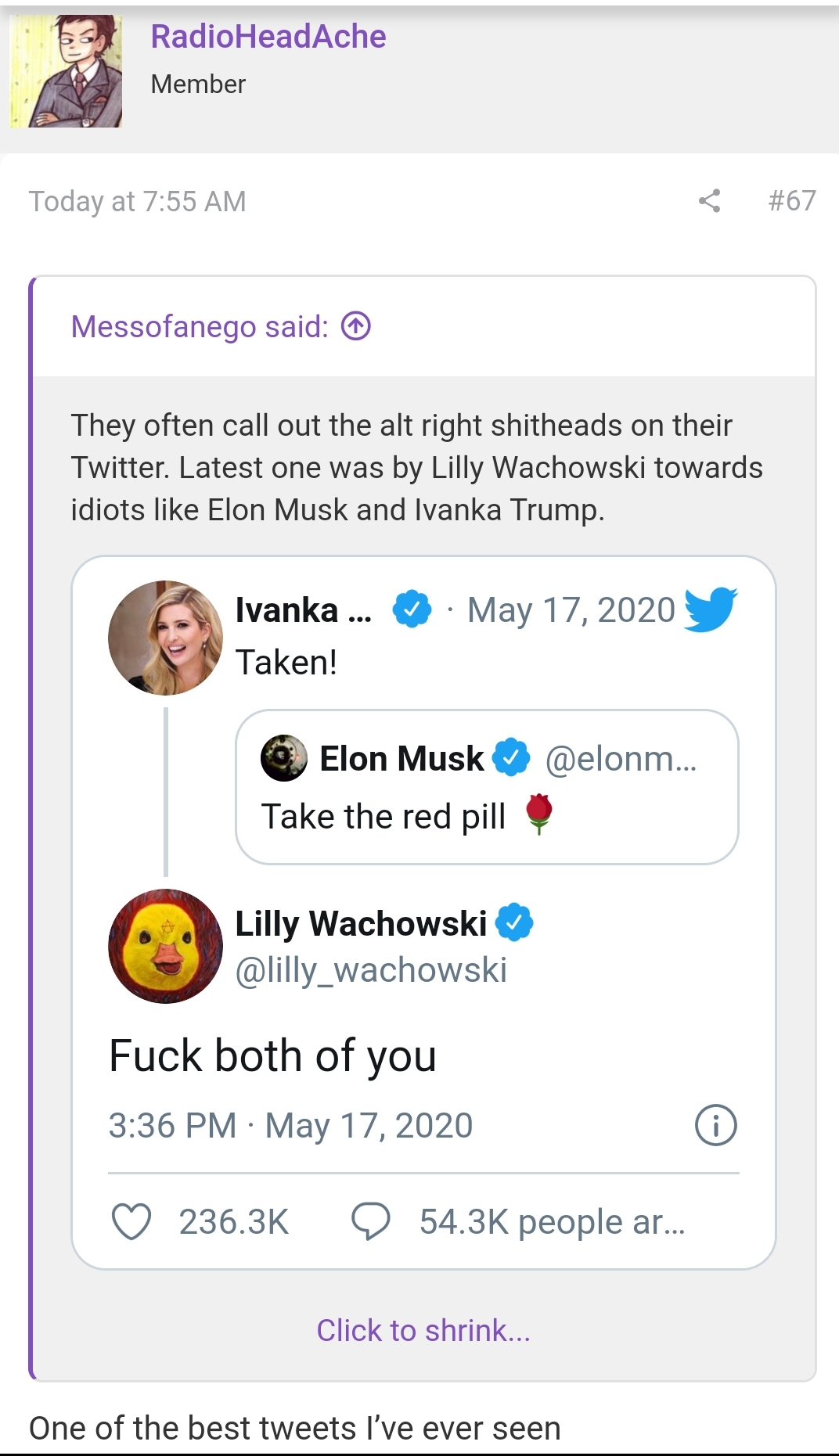Click Elon Musk's verified checkmark badge
839x1456 pixels.
(511, 757)
